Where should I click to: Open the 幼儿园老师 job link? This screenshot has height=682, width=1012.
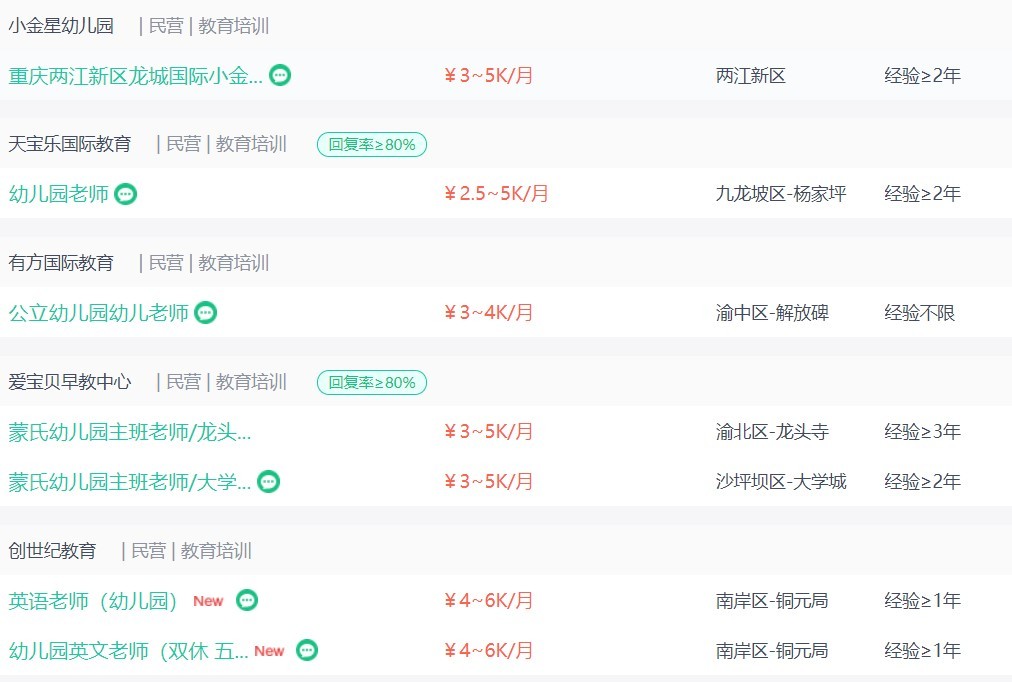[59, 194]
